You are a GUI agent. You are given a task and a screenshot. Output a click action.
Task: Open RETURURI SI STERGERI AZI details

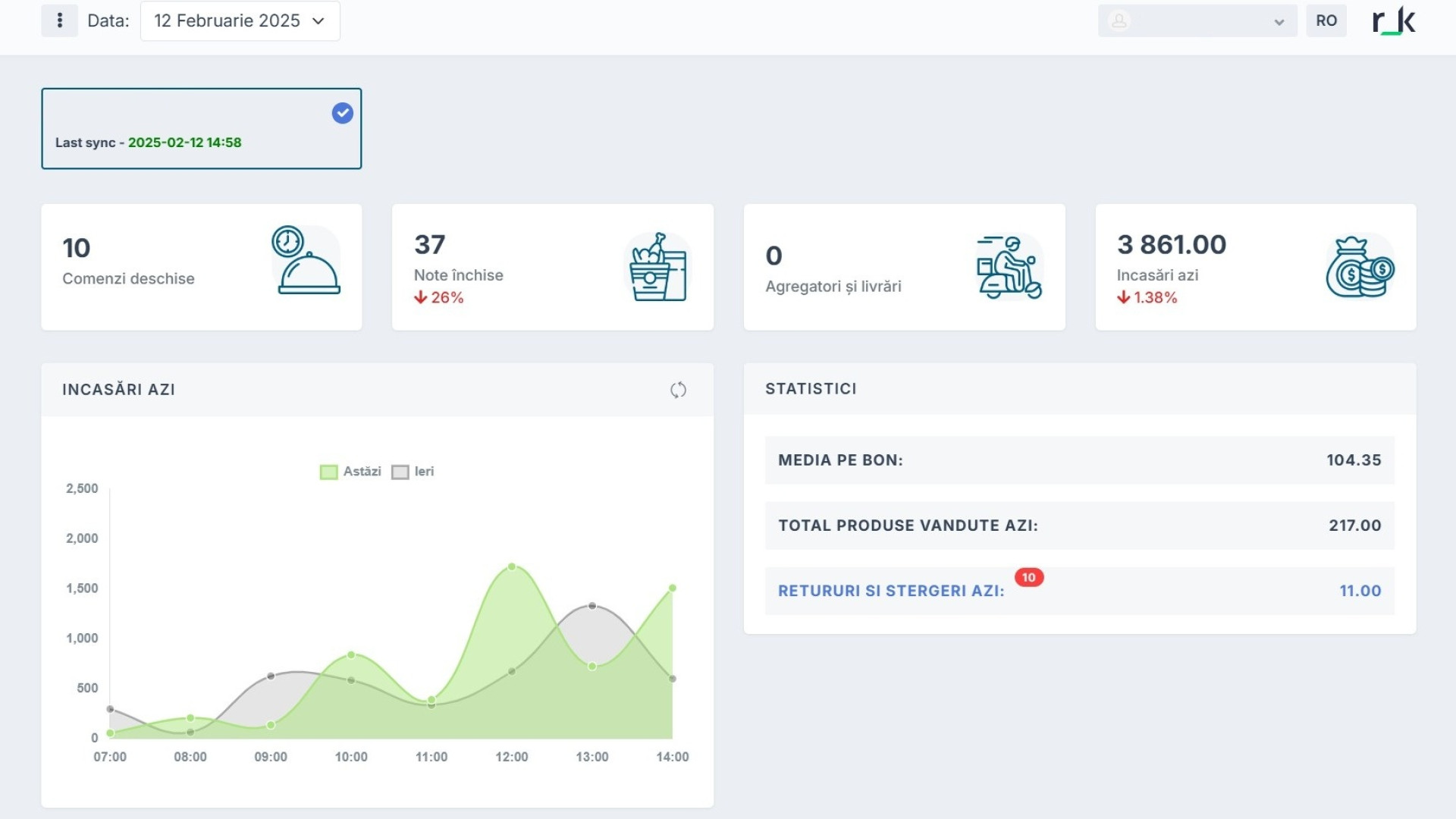pos(890,591)
